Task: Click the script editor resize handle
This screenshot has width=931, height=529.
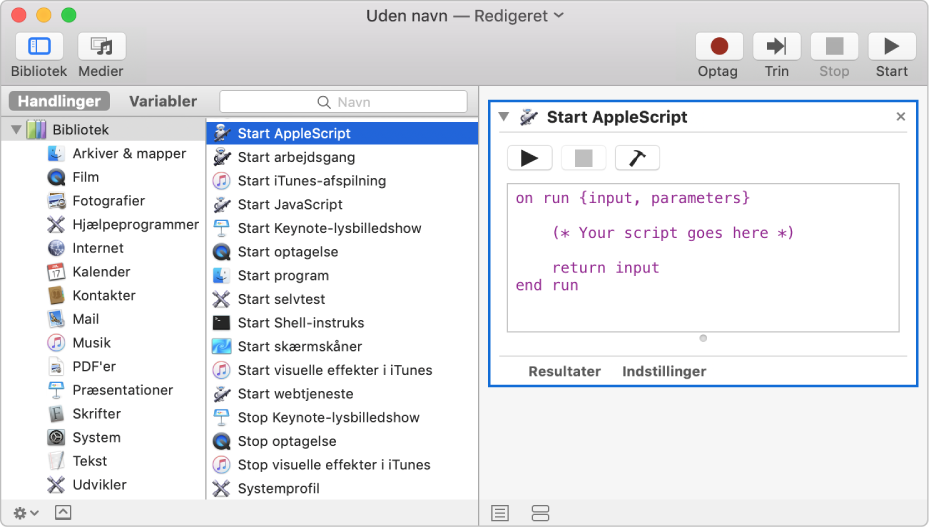Action: point(703,338)
